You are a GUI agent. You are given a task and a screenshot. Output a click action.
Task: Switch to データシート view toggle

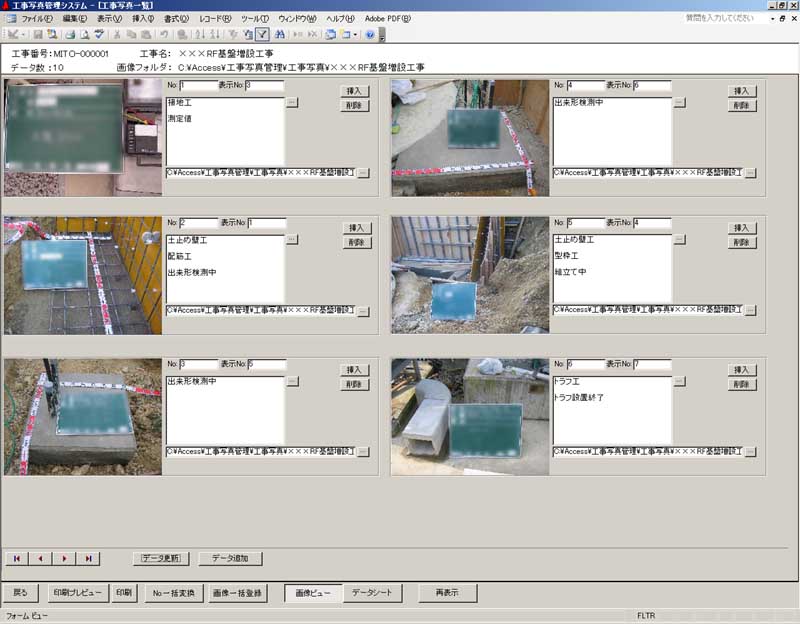tap(374, 593)
